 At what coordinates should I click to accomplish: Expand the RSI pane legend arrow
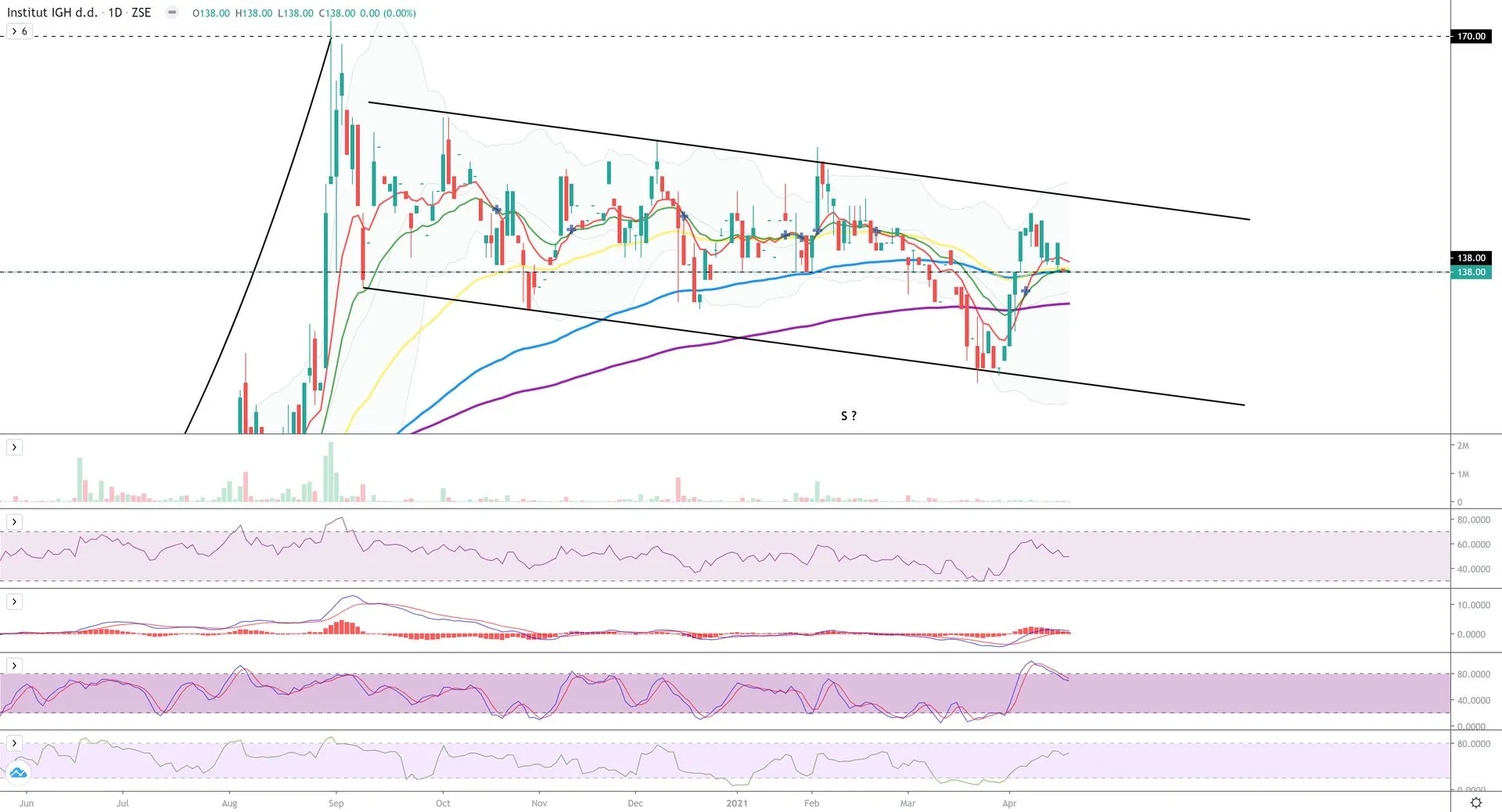click(14, 522)
